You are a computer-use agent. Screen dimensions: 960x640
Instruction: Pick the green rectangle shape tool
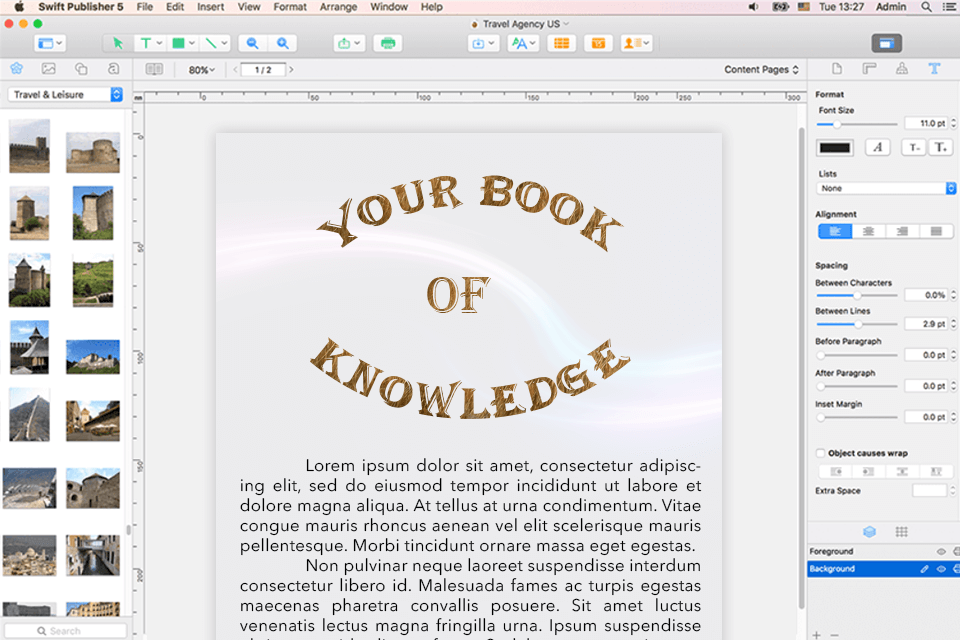(x=182, y=43)
